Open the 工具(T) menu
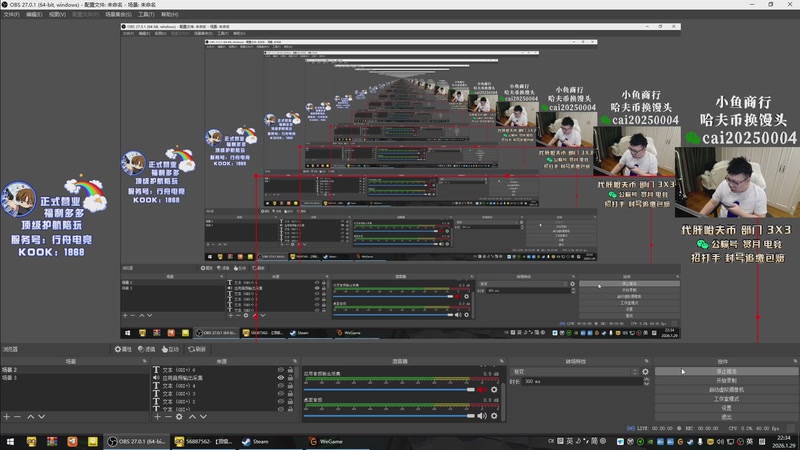This screenshot has height=450, width=800. pyautogui.click(x=146, y=14)
